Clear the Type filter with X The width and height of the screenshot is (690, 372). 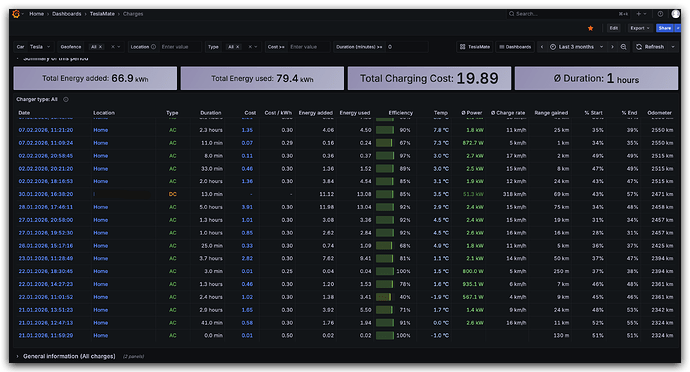point(250,47)
